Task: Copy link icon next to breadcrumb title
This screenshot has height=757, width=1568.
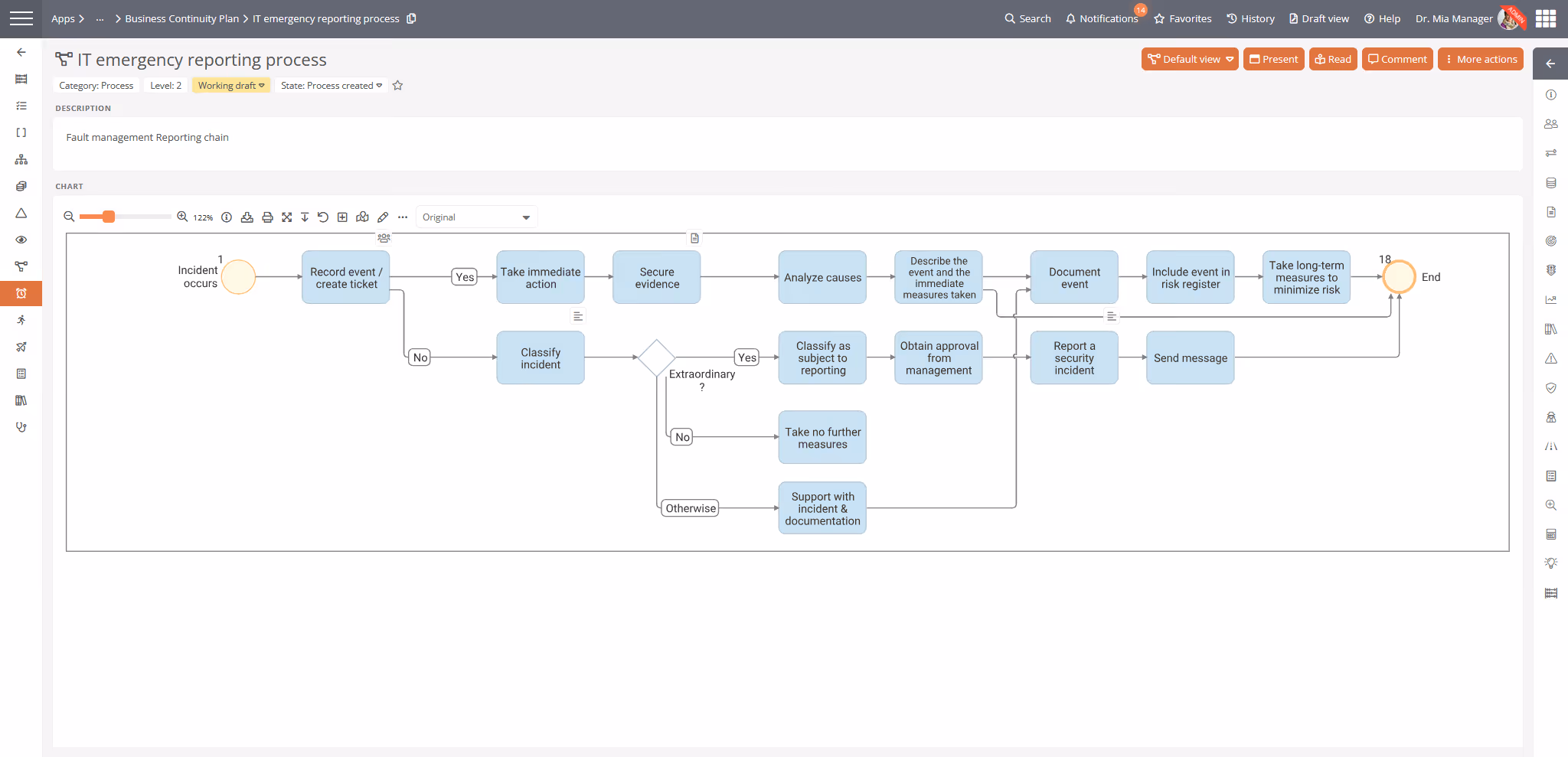Action: click(411, 18)
